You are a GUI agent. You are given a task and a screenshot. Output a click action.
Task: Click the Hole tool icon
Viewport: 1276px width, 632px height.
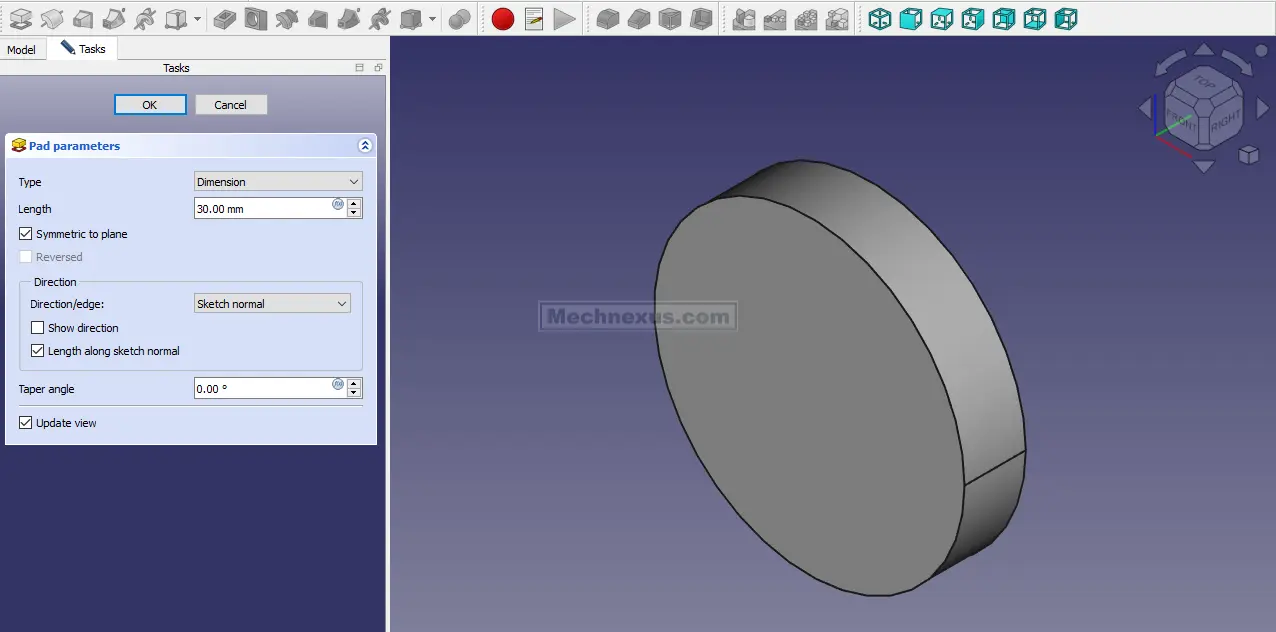(x=256, y=18)
